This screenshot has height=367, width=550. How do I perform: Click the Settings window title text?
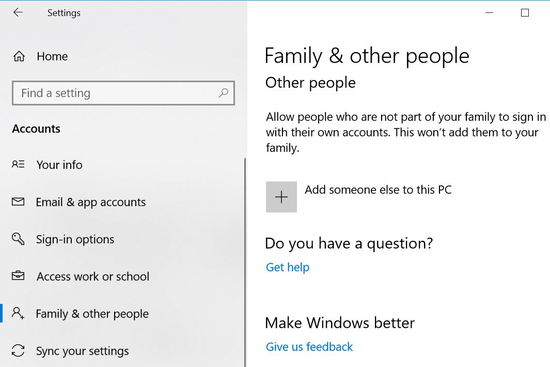point(64,13)
